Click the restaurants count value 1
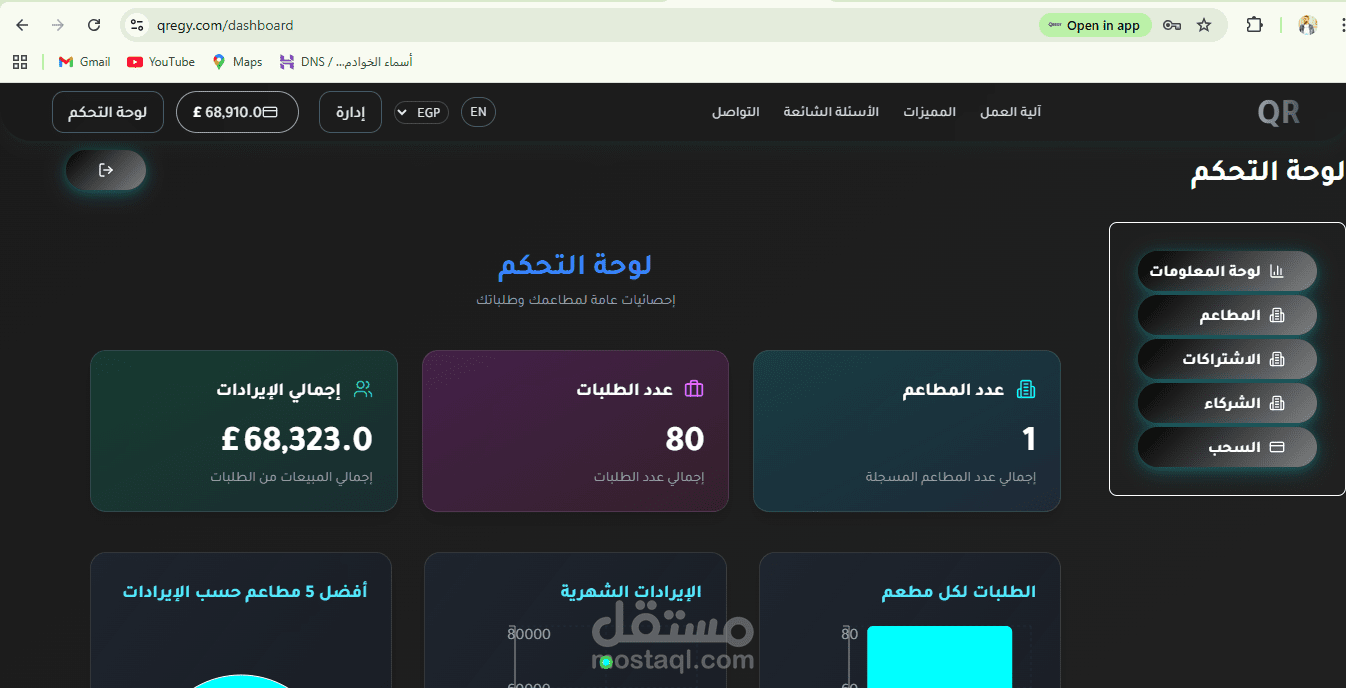 1029,439
